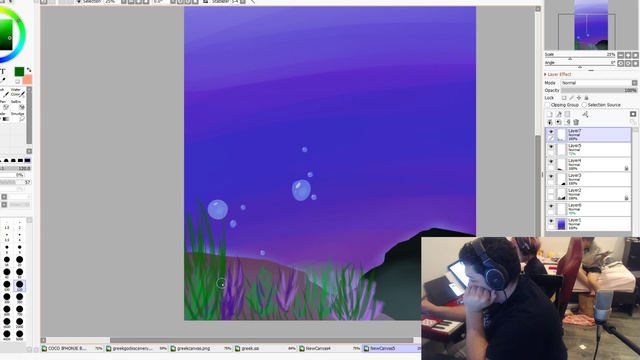640x360 pixels.
Task: Switch to greekcanvas.png document tab
Action: (201, 349)
